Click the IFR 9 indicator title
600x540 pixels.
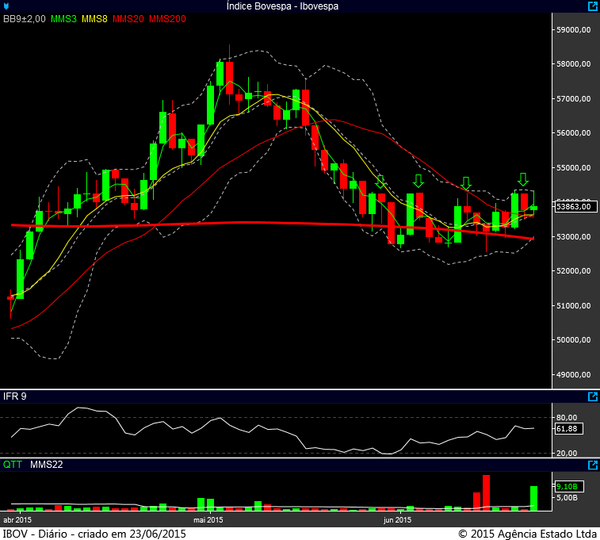(14, 397)
